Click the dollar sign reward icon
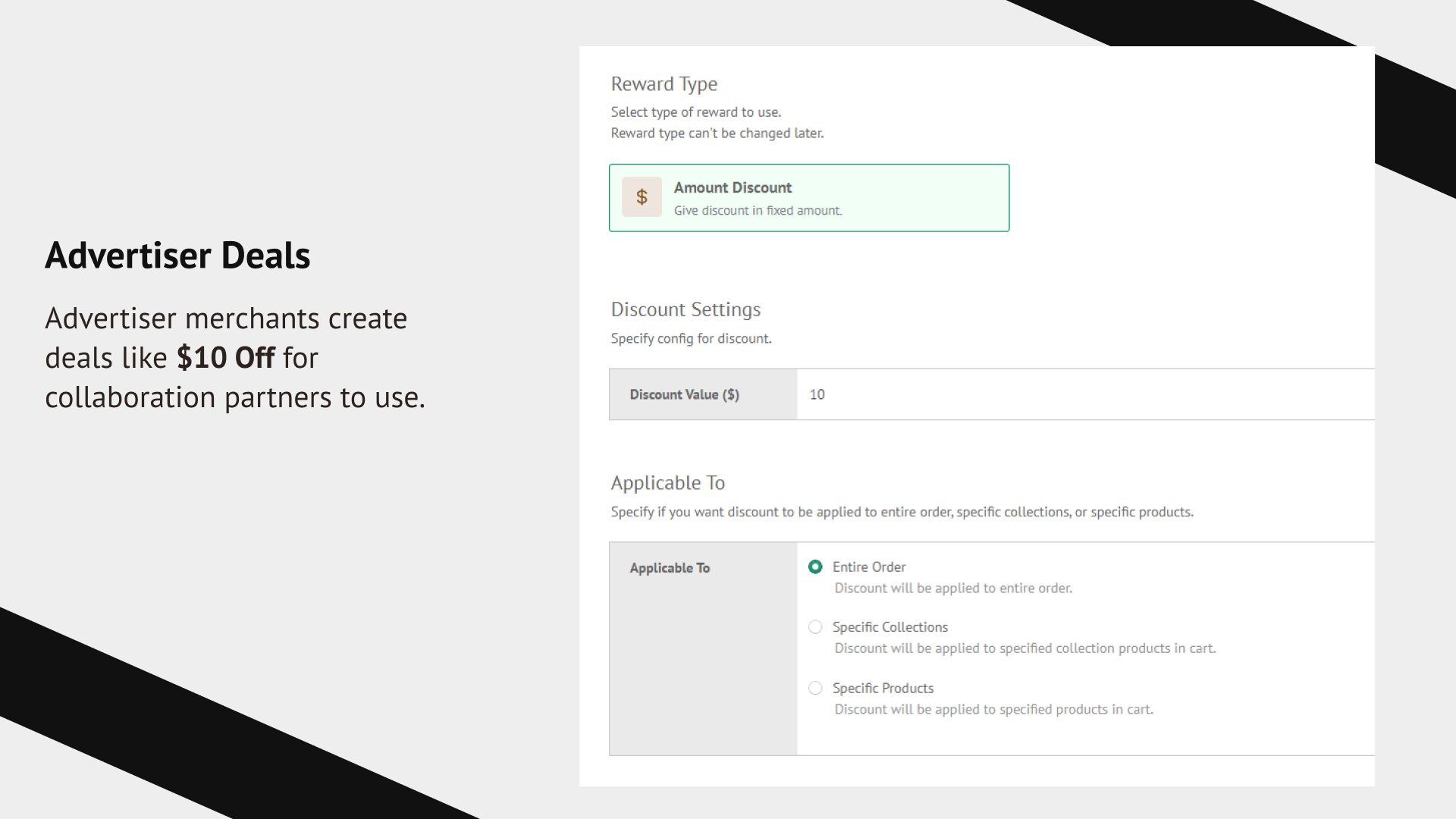The width and height of the screenshot is (1456, 819). (642, 197)
